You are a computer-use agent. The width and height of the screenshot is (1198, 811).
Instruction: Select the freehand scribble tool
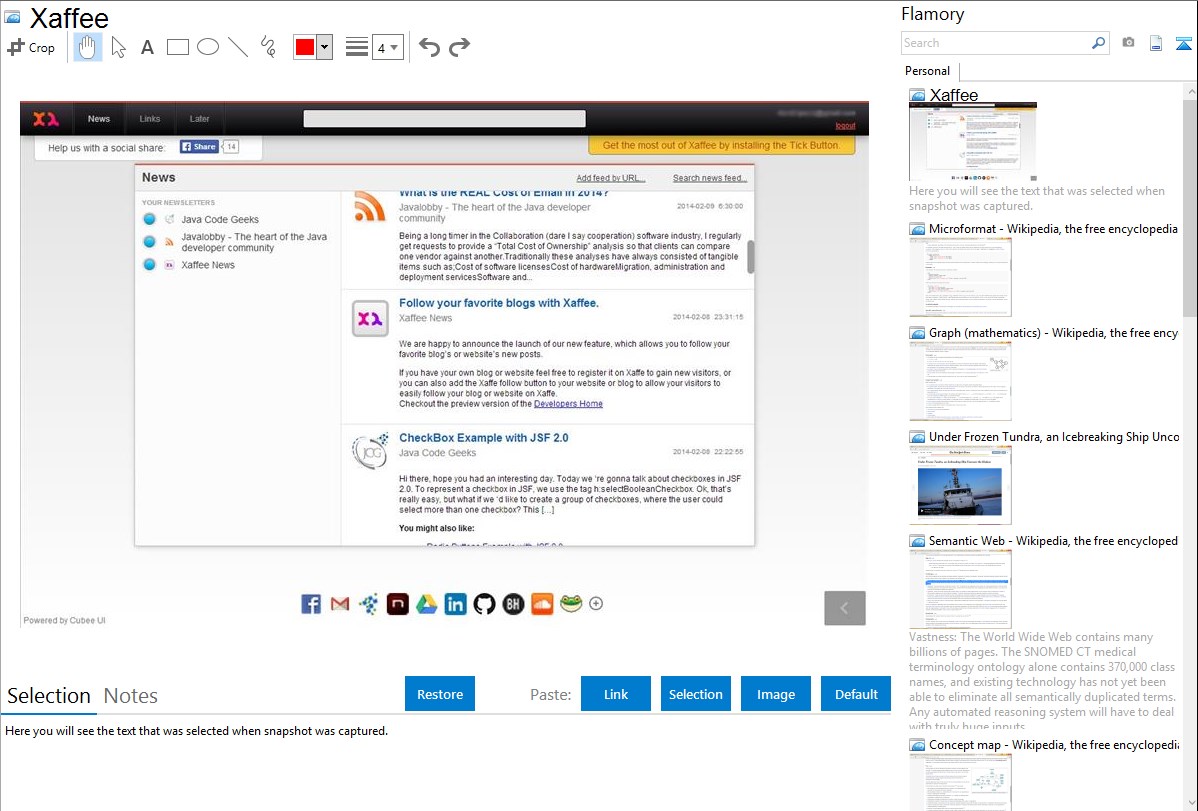(268, 47)
